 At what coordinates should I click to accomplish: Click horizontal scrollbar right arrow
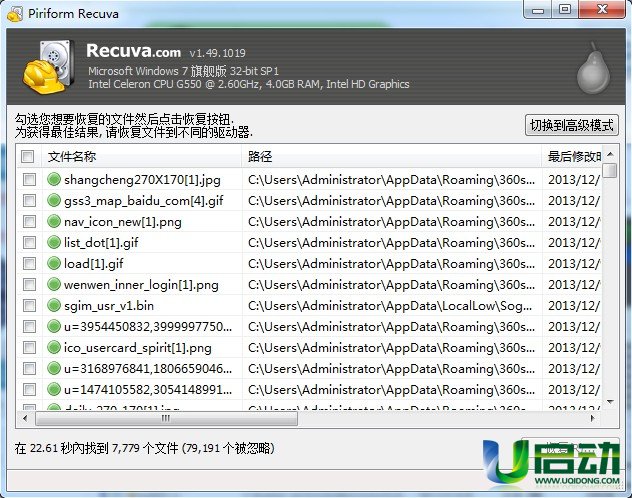point(592,418)
